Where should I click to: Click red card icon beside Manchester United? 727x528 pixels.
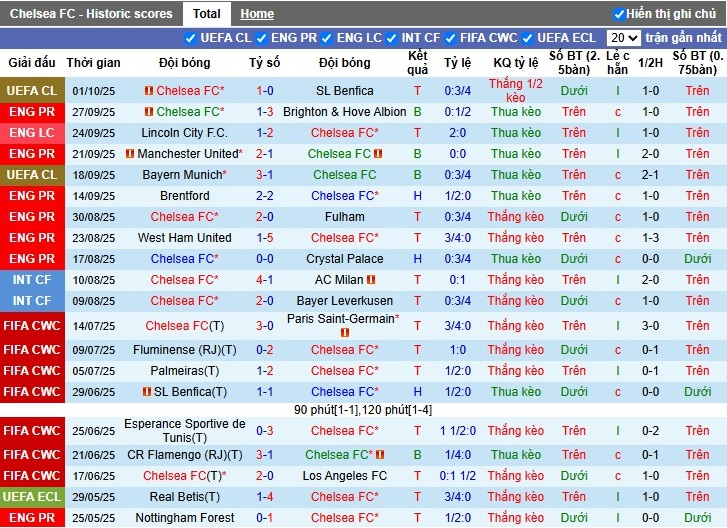click(x=130, y=153)
